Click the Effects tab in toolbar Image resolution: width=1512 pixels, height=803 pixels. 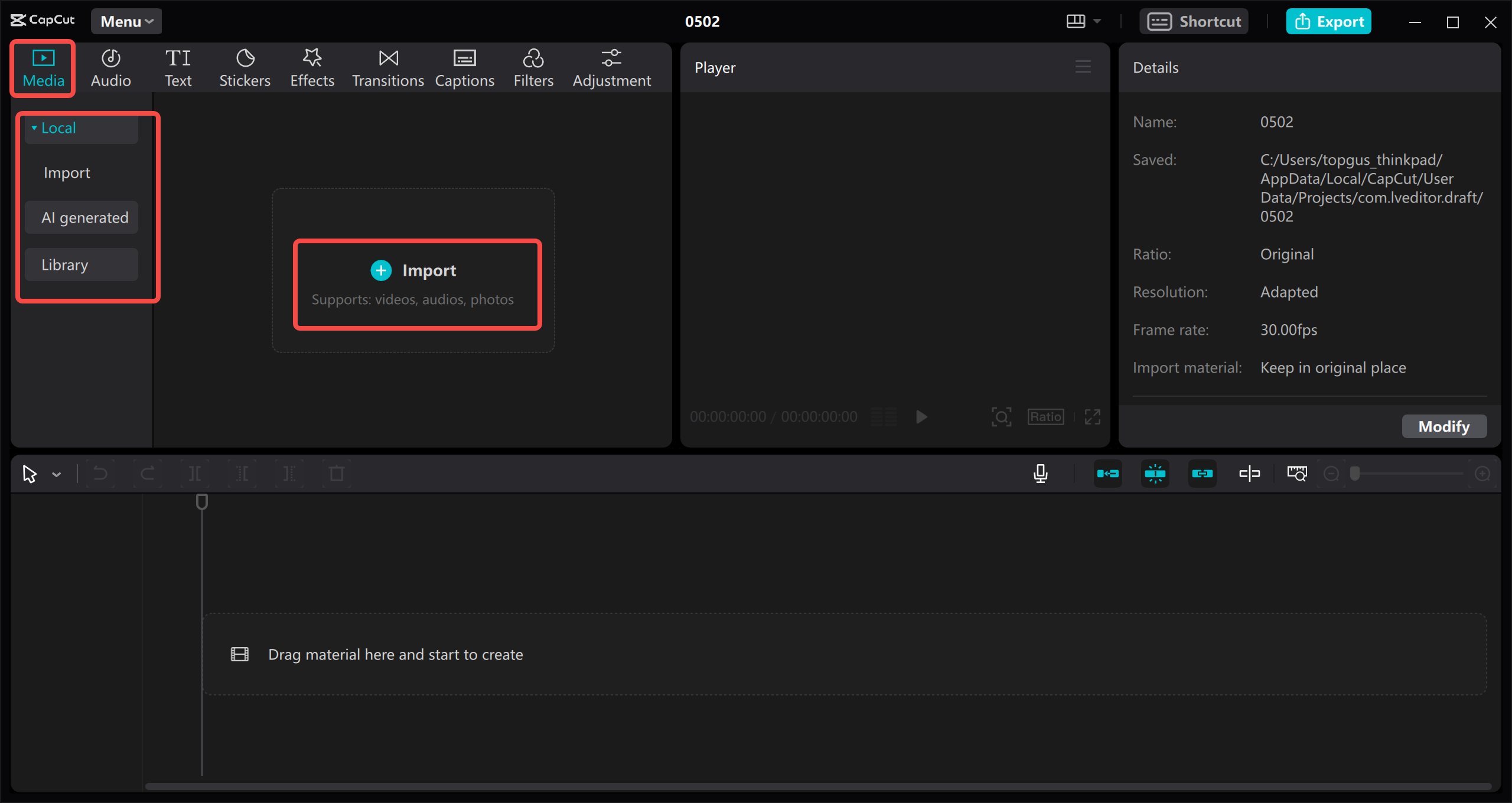[x=311, y=67]
